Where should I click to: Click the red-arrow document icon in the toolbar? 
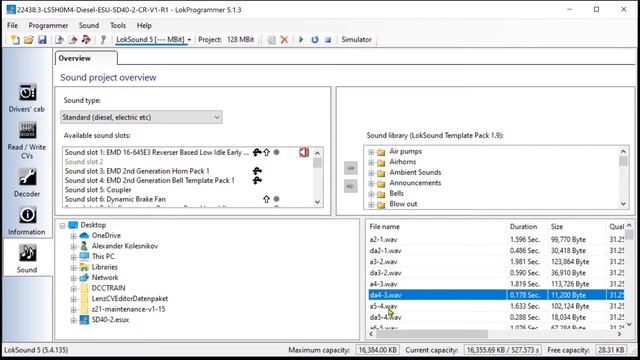73,40
